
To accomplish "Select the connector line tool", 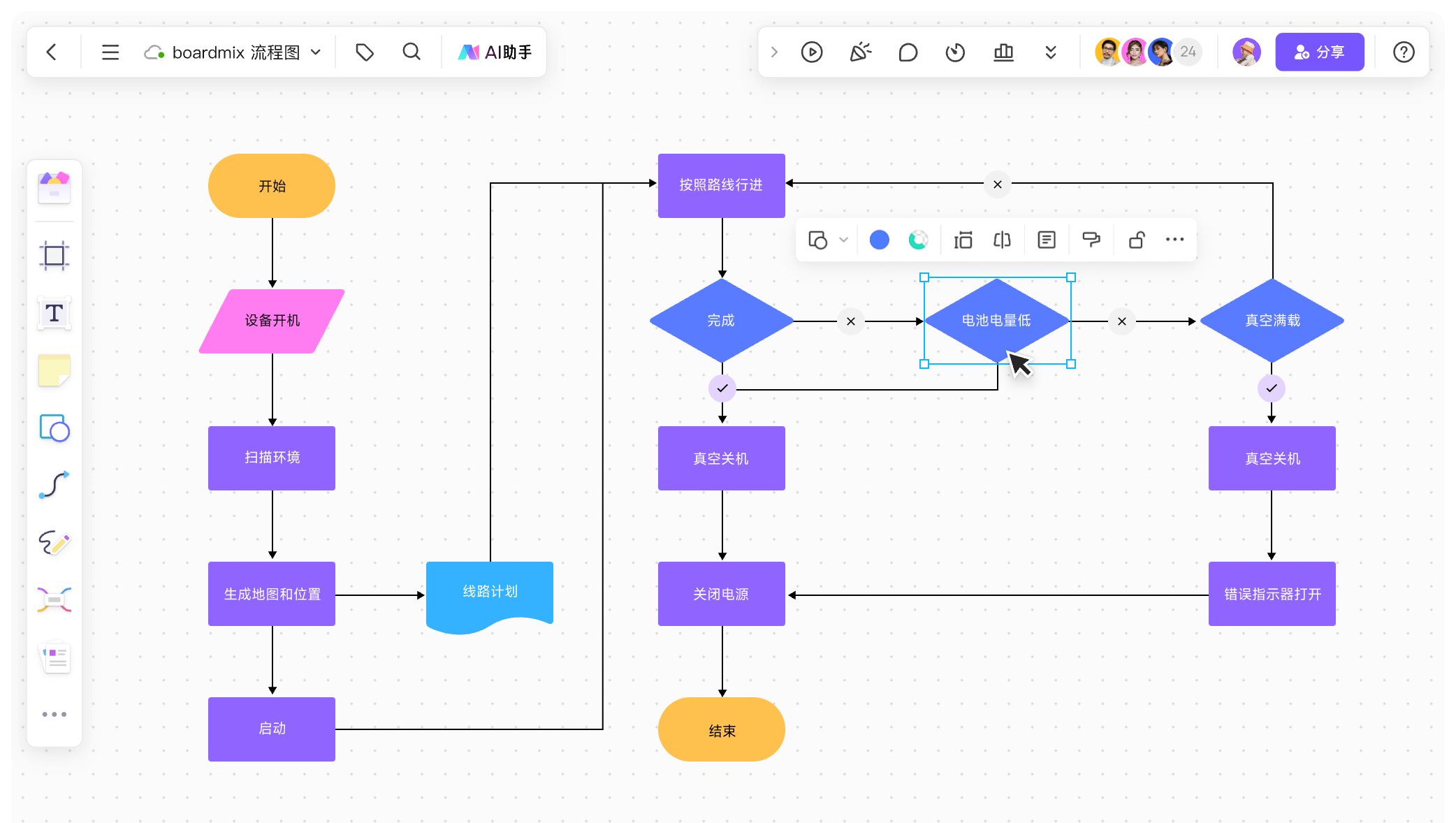I will coord(54,485).
